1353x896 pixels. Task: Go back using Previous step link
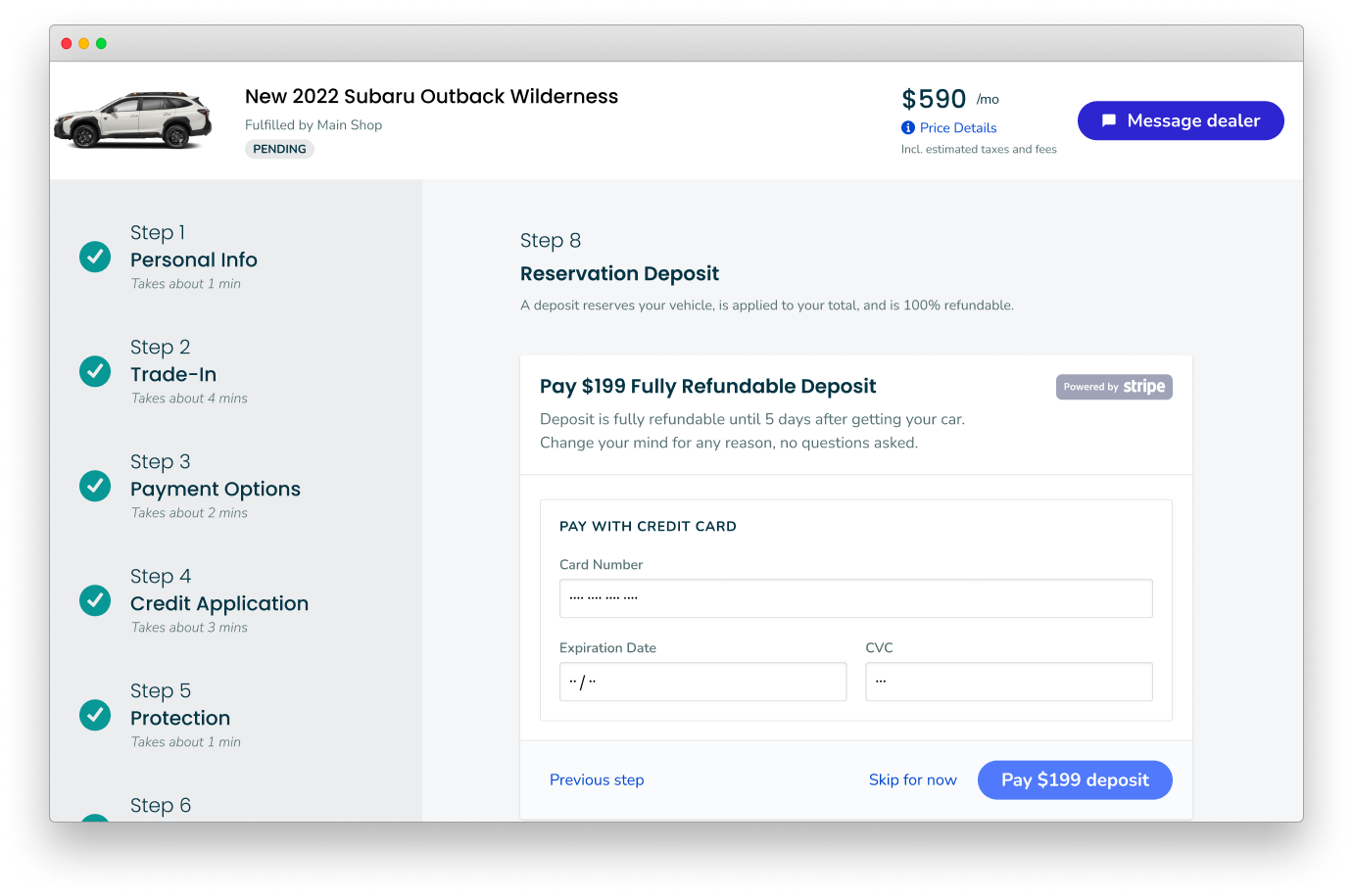pyautogui.click(x=597, y=779)
